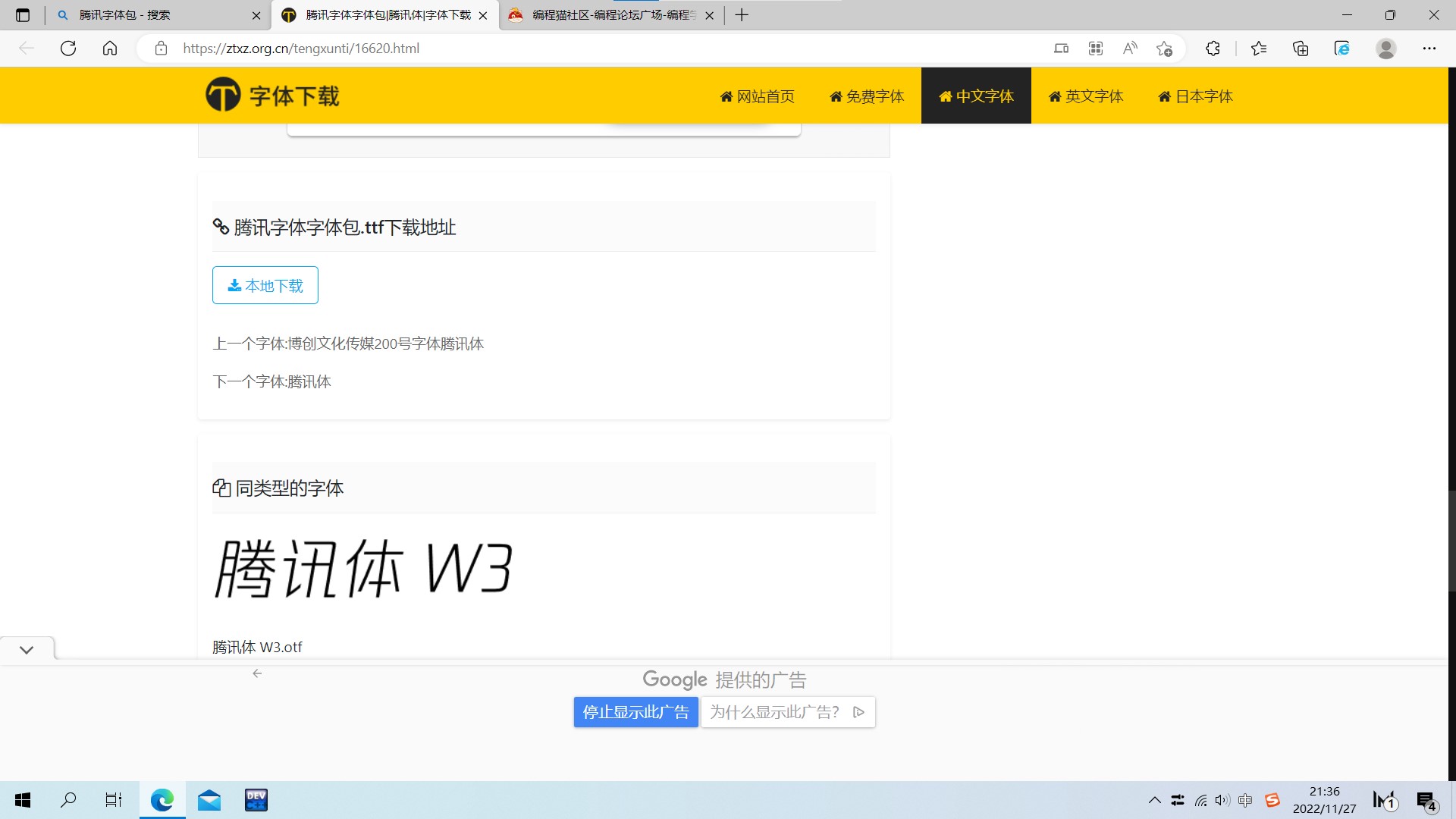
Task: Open the 腾讯体 W3 font preview image
Action: pos(364,569)
